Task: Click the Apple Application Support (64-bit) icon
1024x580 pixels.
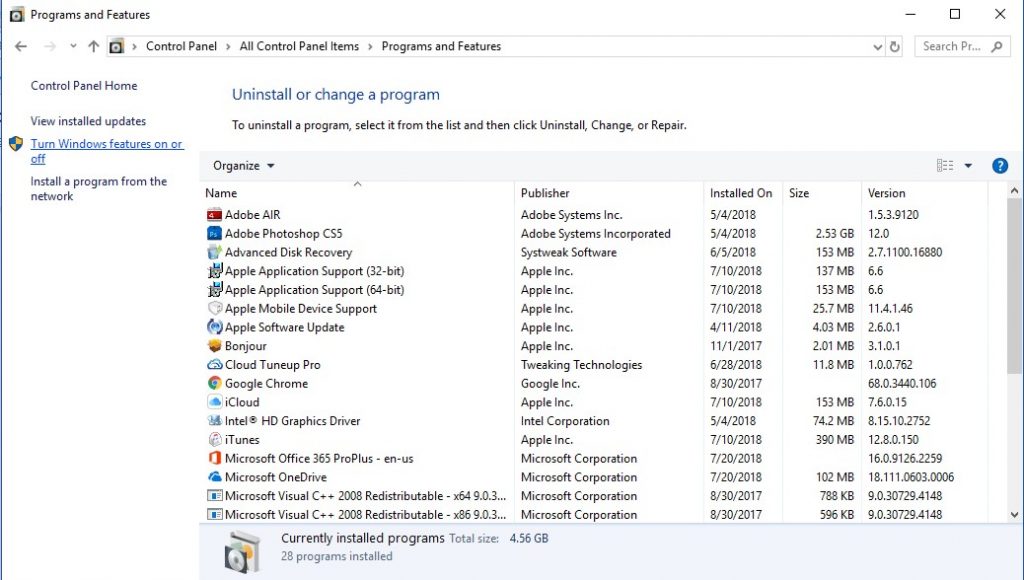Action: 214,289
